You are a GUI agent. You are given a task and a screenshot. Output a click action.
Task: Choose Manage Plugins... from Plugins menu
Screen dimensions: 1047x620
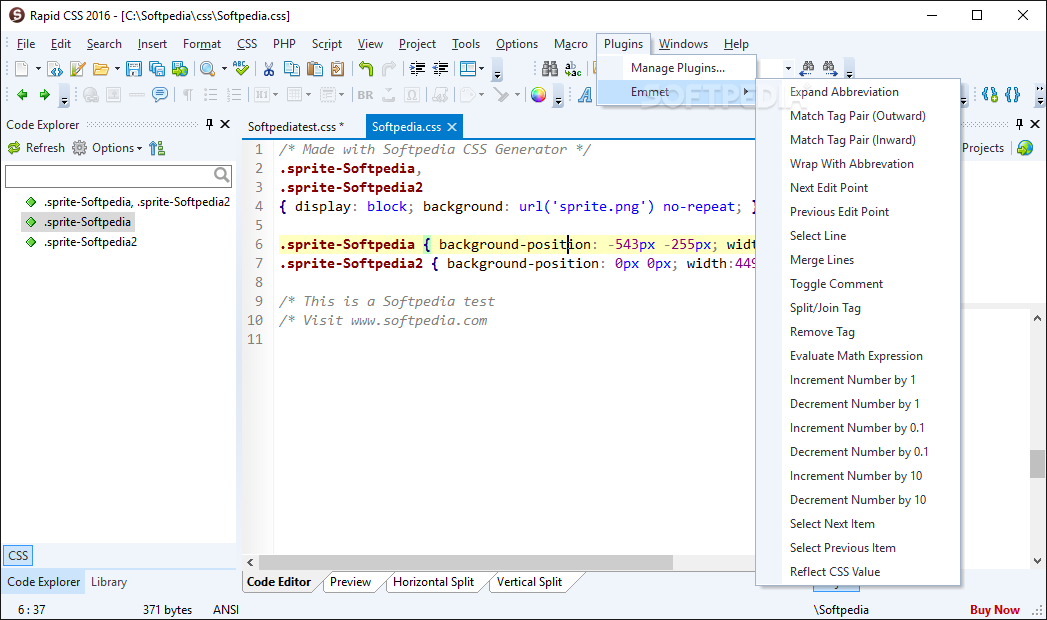coord(677,67)
